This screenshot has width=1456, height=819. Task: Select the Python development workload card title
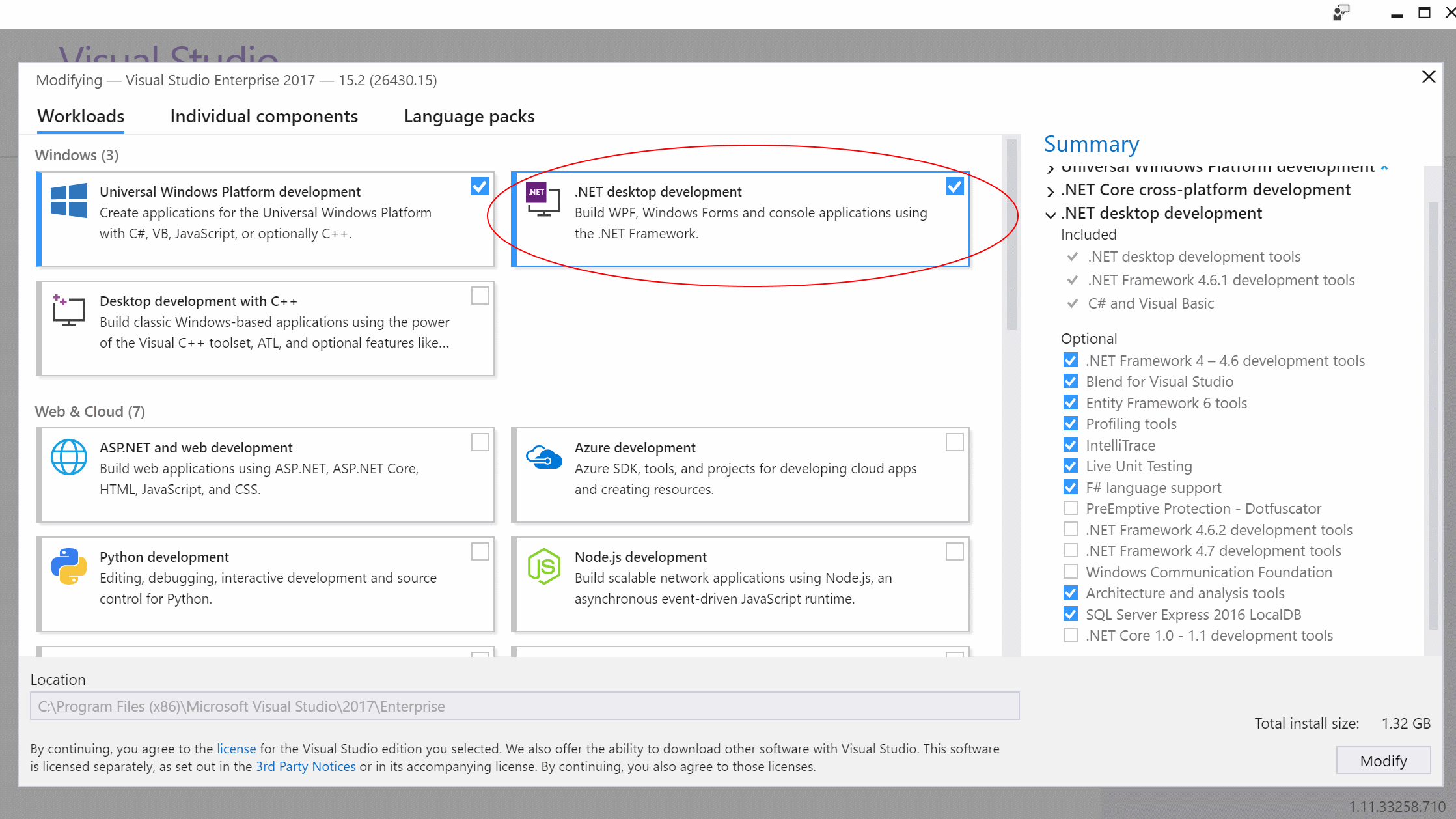(164, 557)
